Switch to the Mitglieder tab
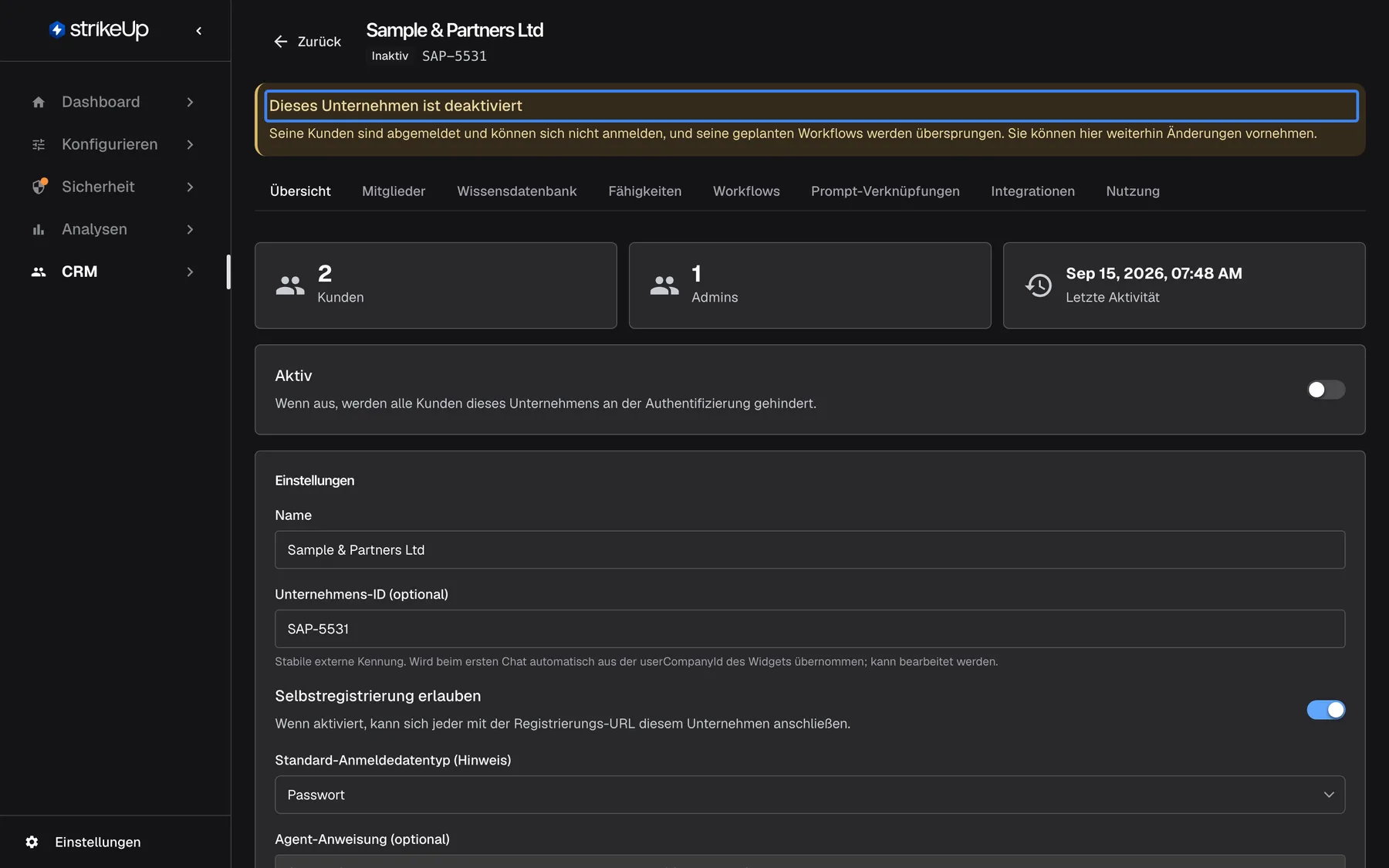 coord(394,191)
